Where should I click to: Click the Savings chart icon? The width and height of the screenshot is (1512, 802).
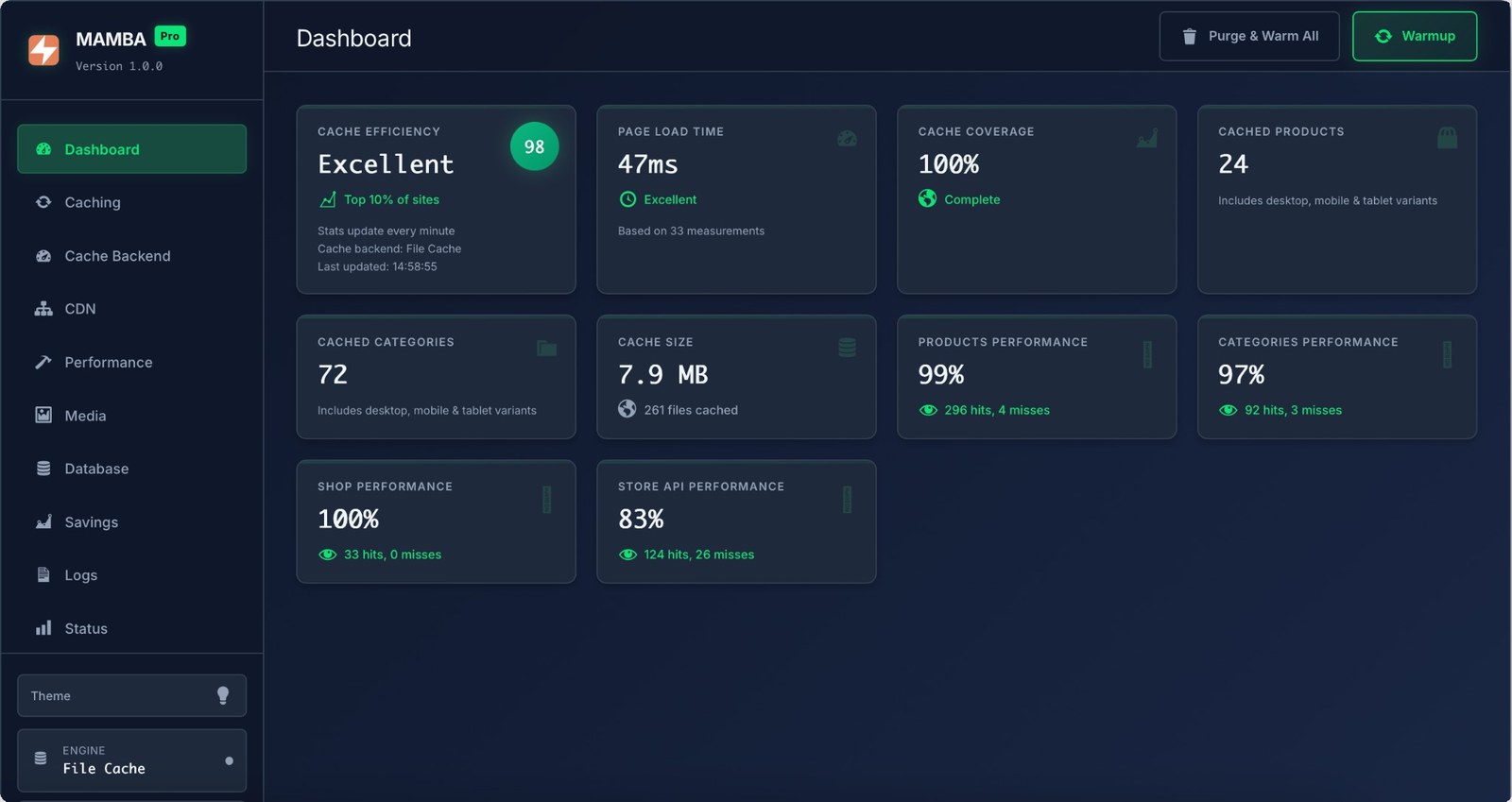coord(43,522)
